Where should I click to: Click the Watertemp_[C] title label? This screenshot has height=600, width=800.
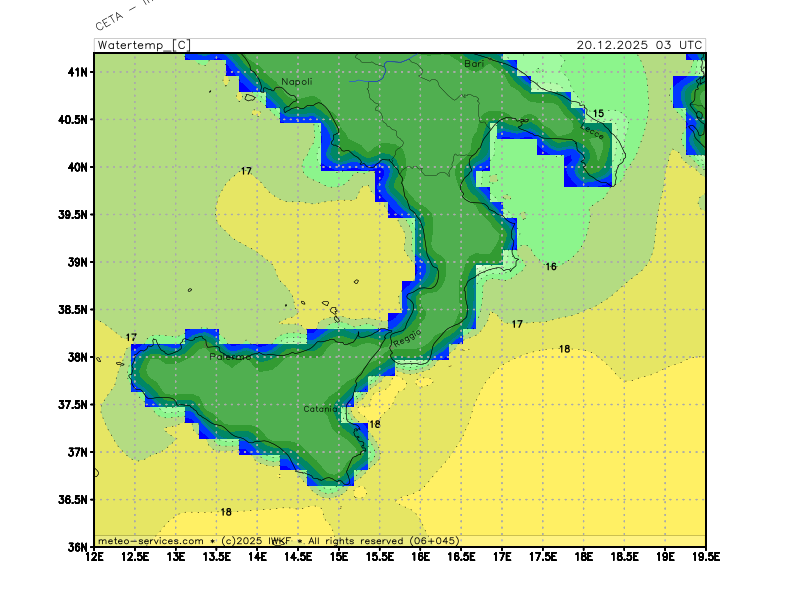[x=144, y=45]
